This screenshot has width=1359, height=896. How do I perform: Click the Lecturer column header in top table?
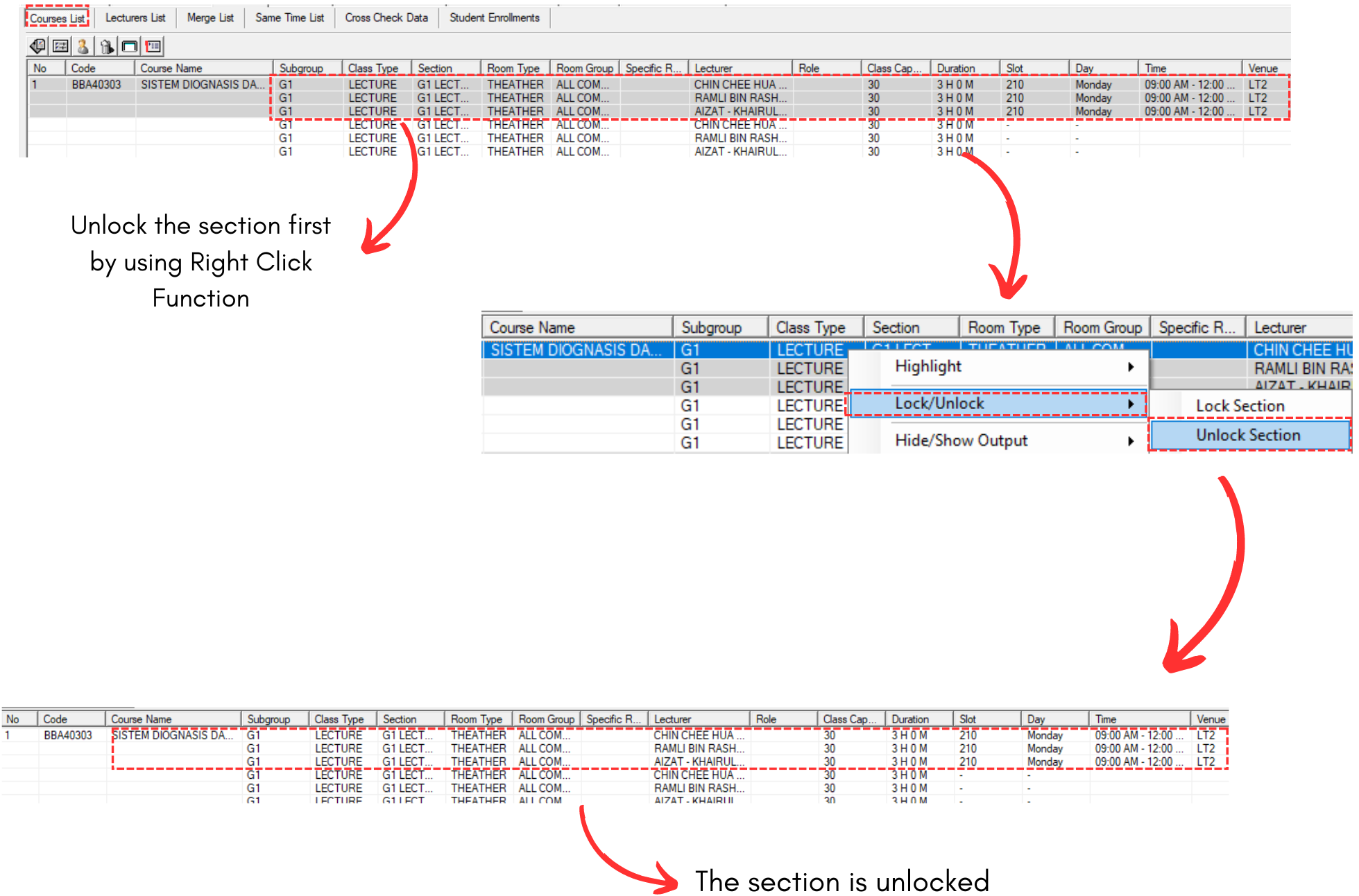pos(740,68)
